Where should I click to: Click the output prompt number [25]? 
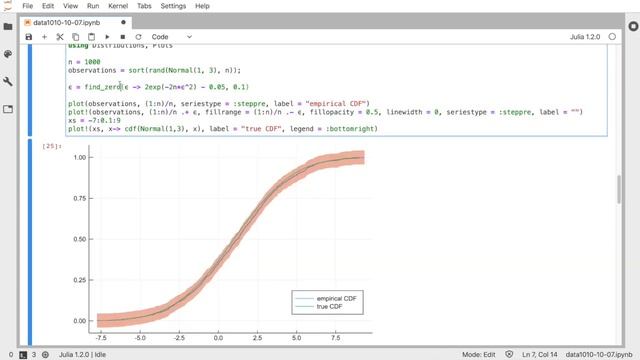(x=52, y=146)
